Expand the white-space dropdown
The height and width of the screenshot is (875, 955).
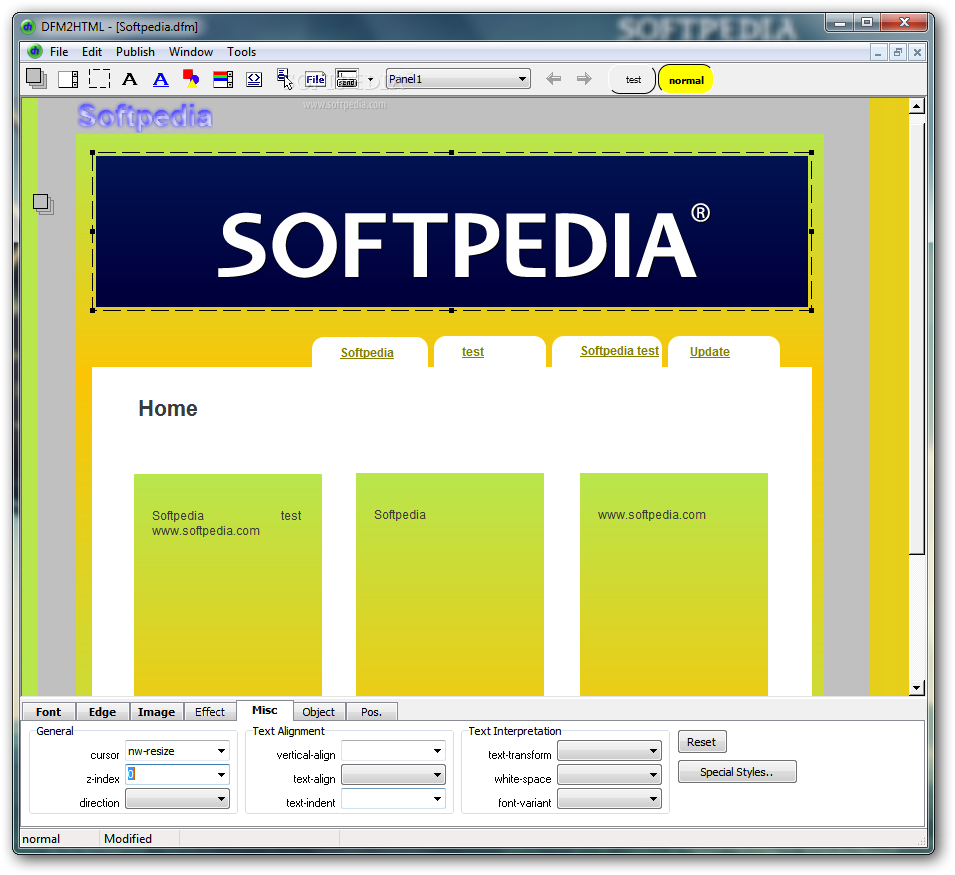(x=653, y=775)
